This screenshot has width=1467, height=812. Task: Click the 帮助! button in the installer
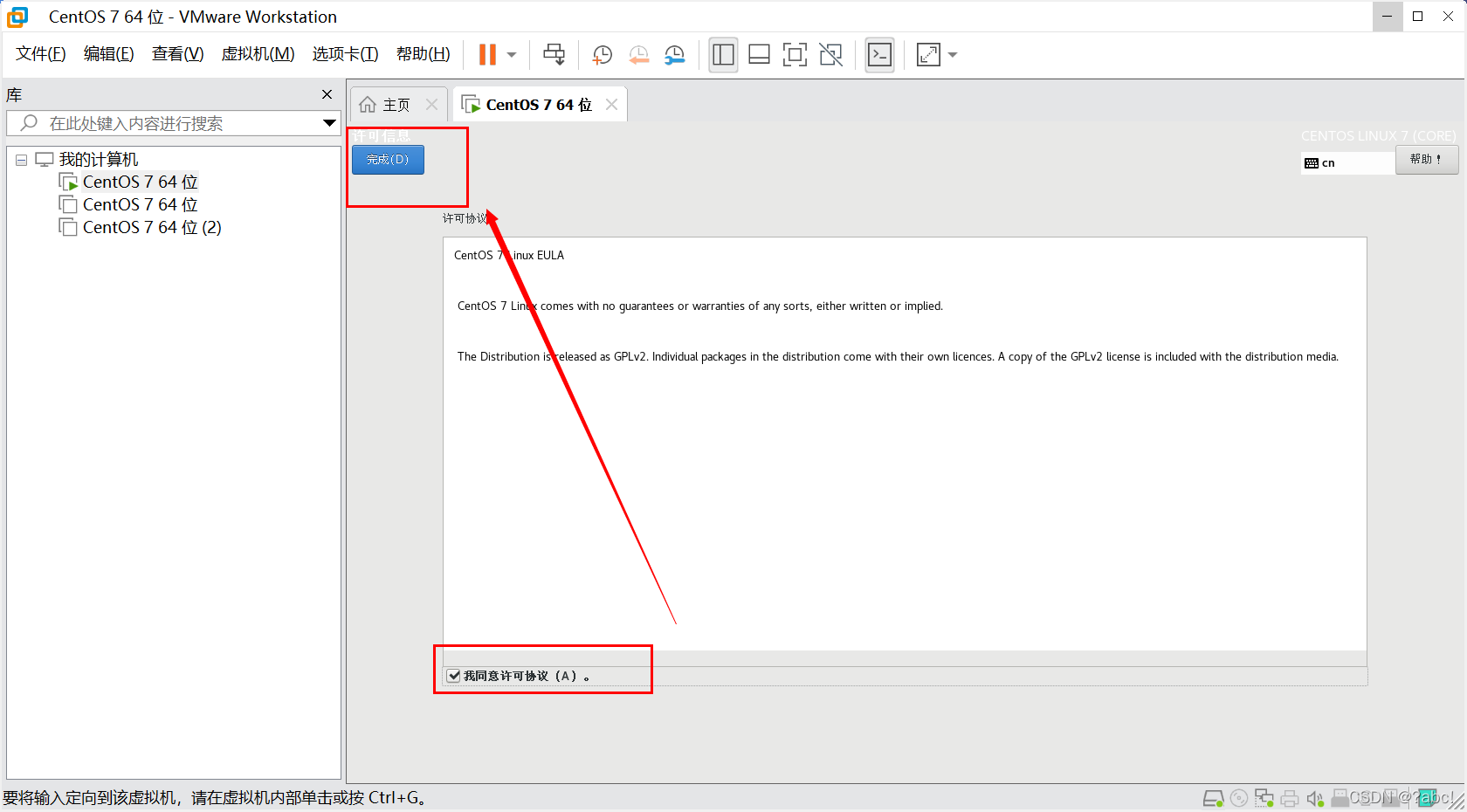[x=1426, y=160]
